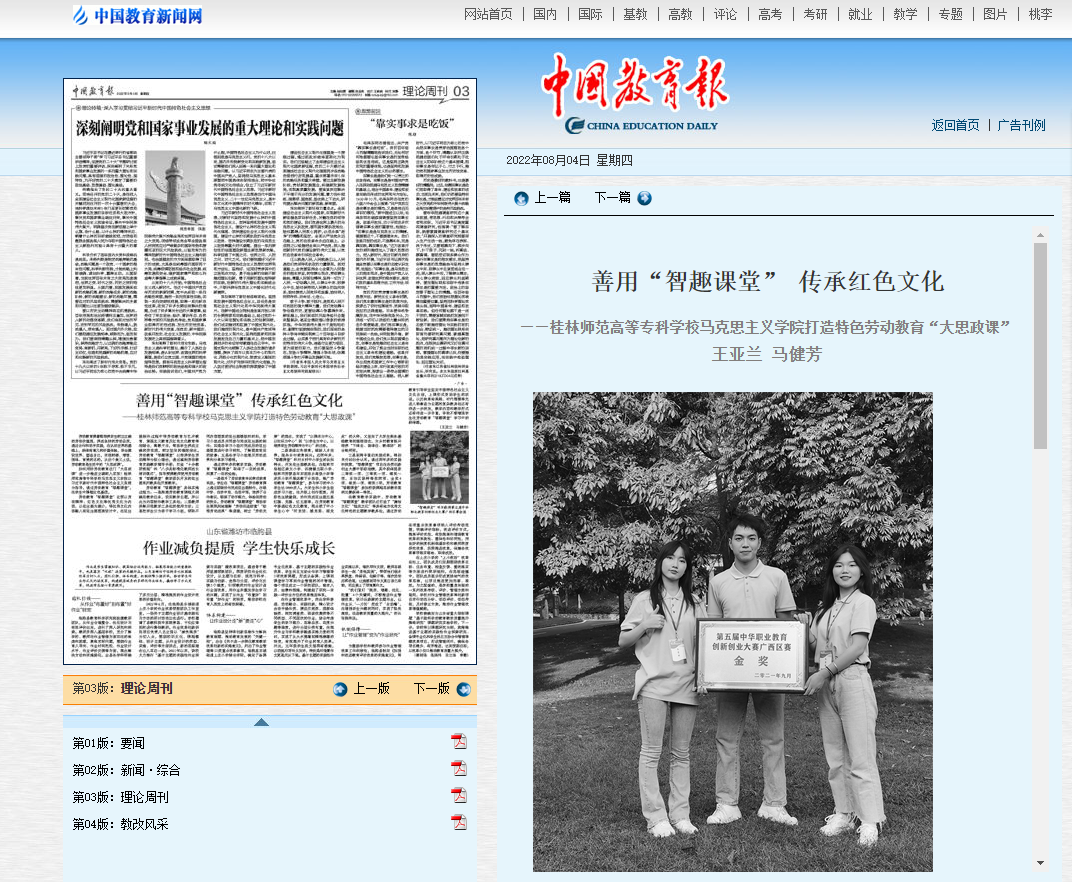The image size is (1072, 882).
Task: Open 第04版:教改风采 page
Action: tap(120, 825)
